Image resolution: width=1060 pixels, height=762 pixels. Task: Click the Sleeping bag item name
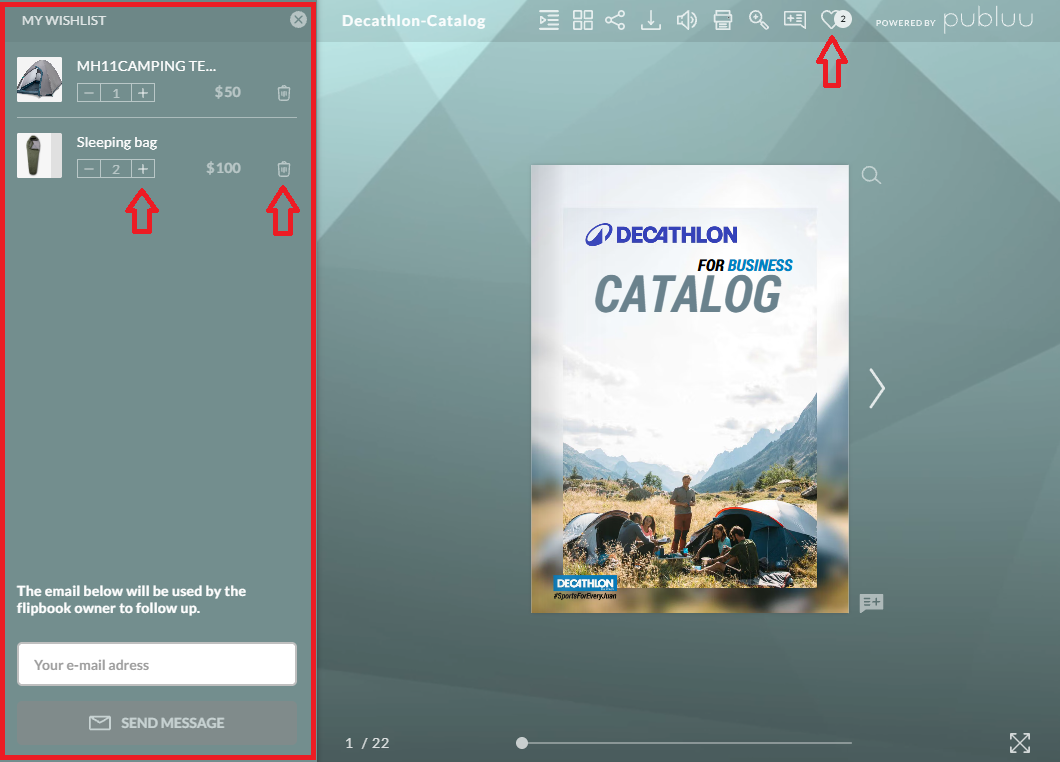117,142
